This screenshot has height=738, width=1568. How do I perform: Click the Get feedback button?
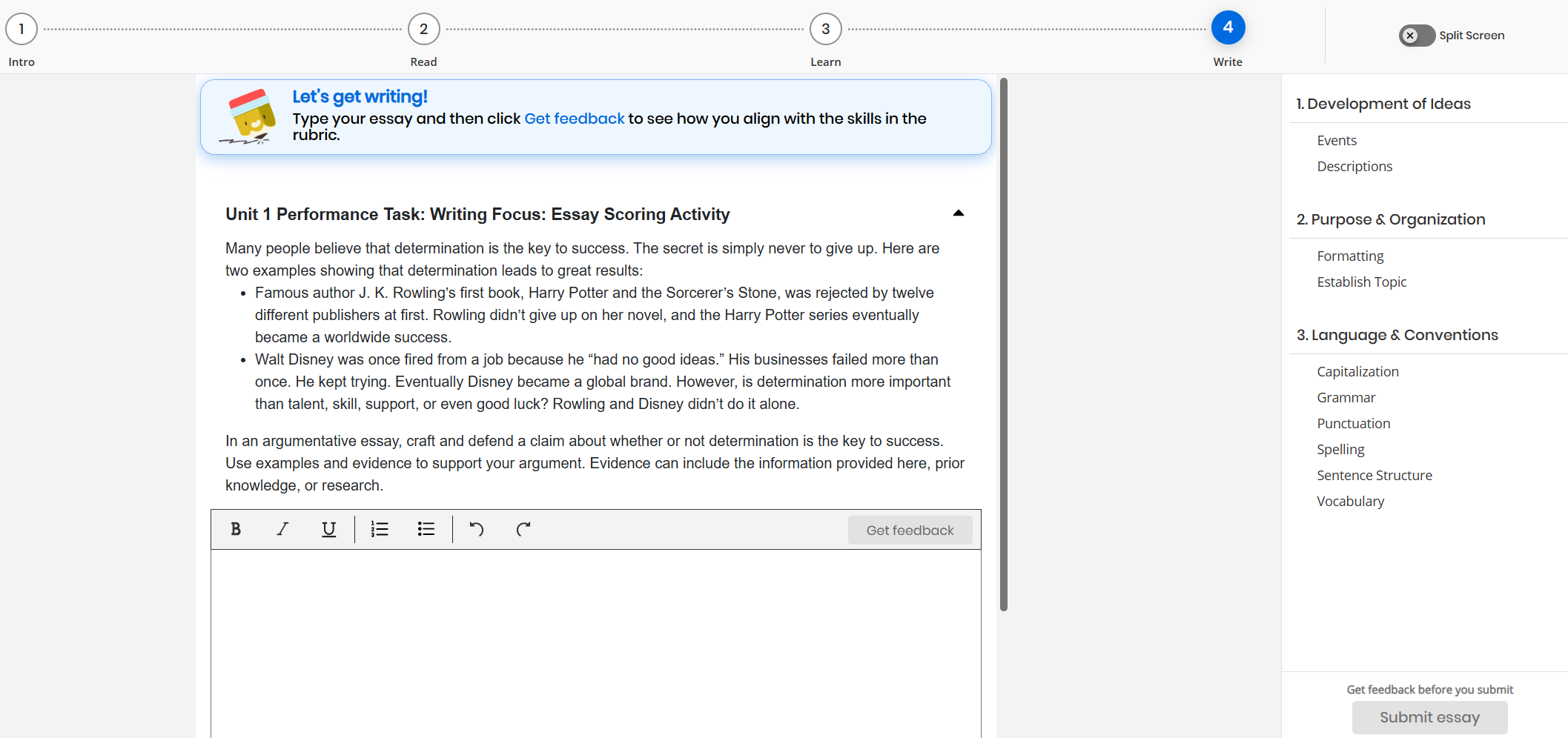tap(910, 530)
